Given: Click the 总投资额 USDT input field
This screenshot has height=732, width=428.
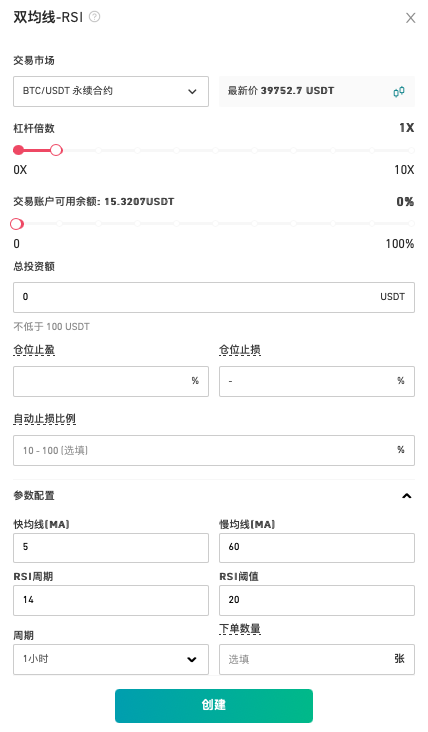Looking at the screenshot, I should (214, 297).
